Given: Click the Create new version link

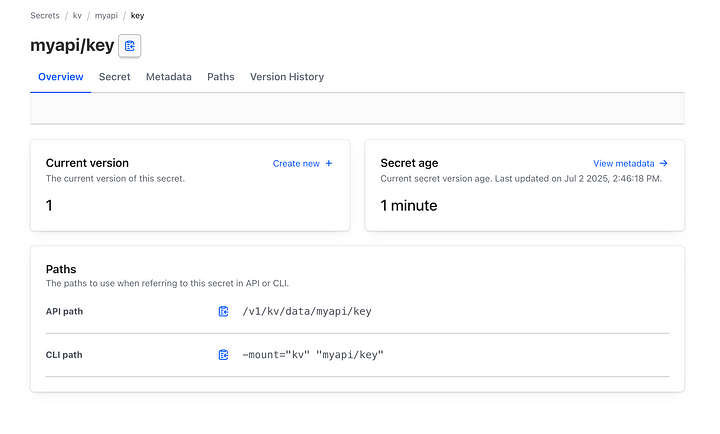Looking at the screenshot, I should click(302, 163).
